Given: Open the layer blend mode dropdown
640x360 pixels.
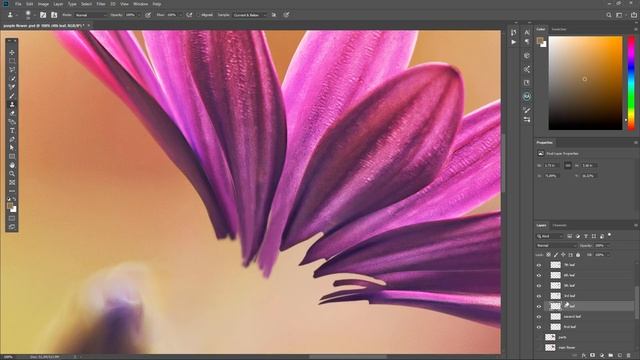Looking at the screenshot, I should coord(556,245).
